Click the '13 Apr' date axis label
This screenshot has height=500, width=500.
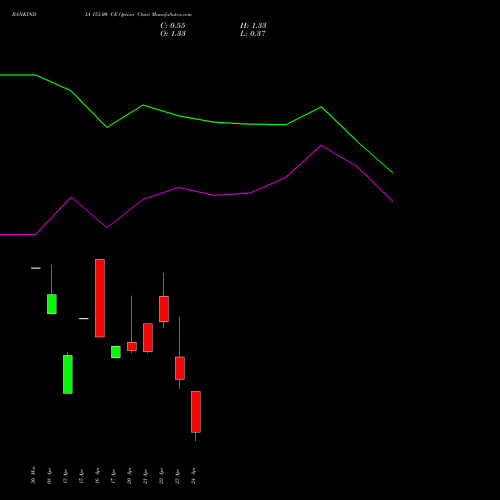pos(65,476)
